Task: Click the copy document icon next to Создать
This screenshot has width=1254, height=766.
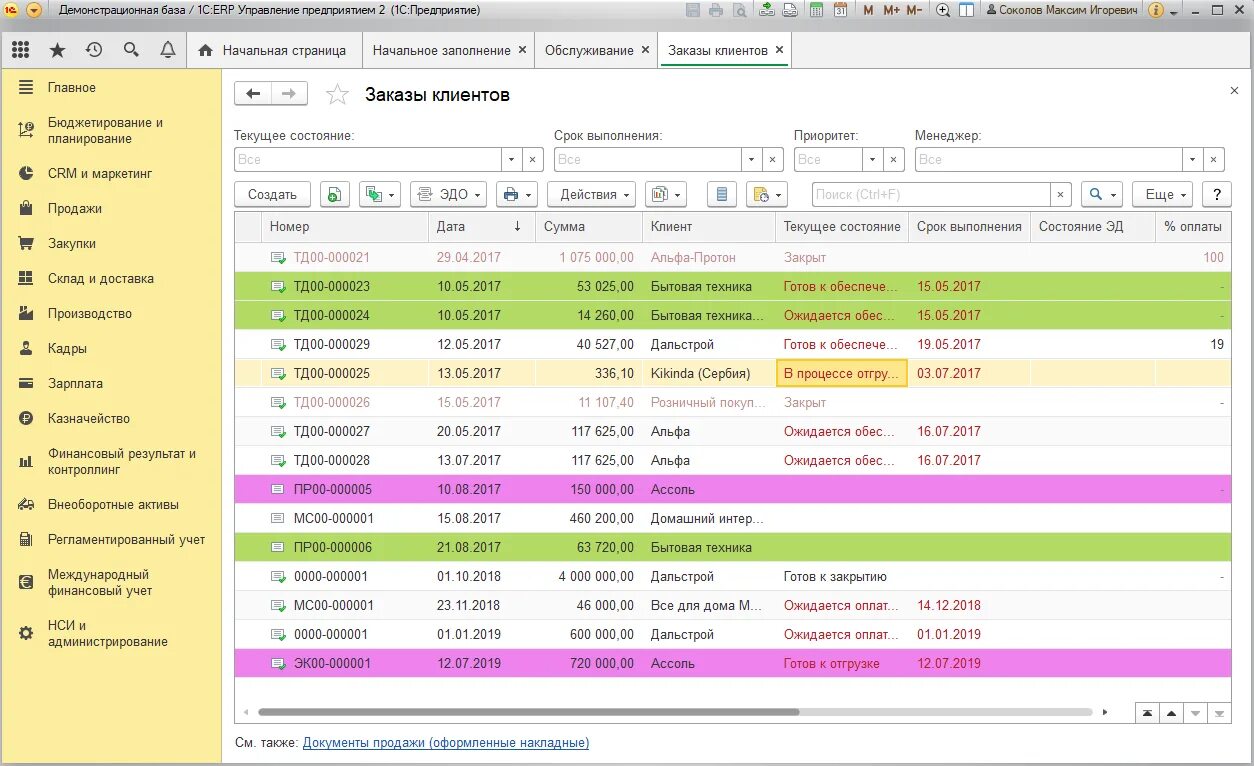Action: [334, 194]
